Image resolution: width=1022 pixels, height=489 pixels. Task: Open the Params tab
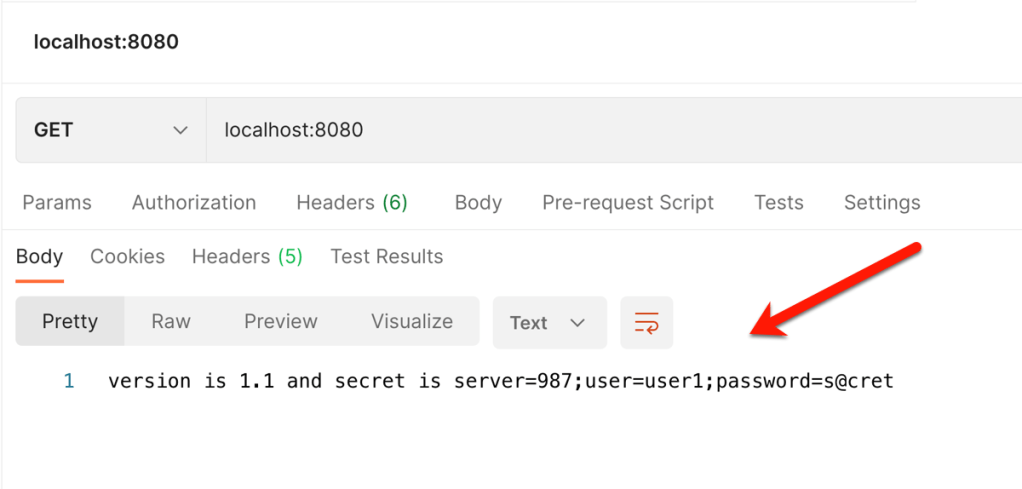pos(57,203)
